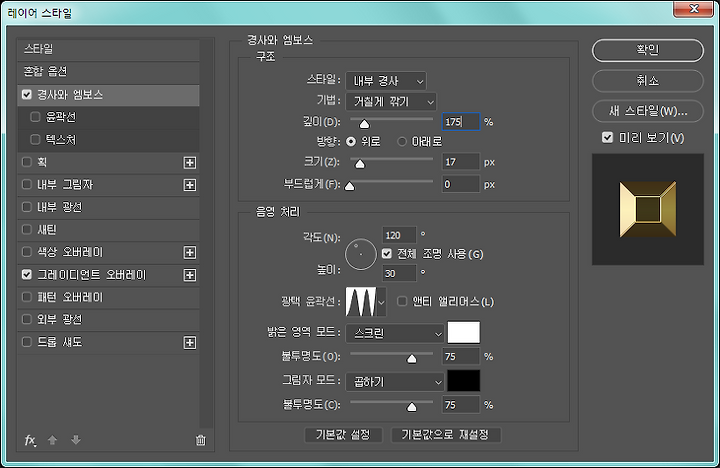Click the 부드럽게(F) slider handle
Viewport: 720px width, 468px height.
tap(349, 186)
